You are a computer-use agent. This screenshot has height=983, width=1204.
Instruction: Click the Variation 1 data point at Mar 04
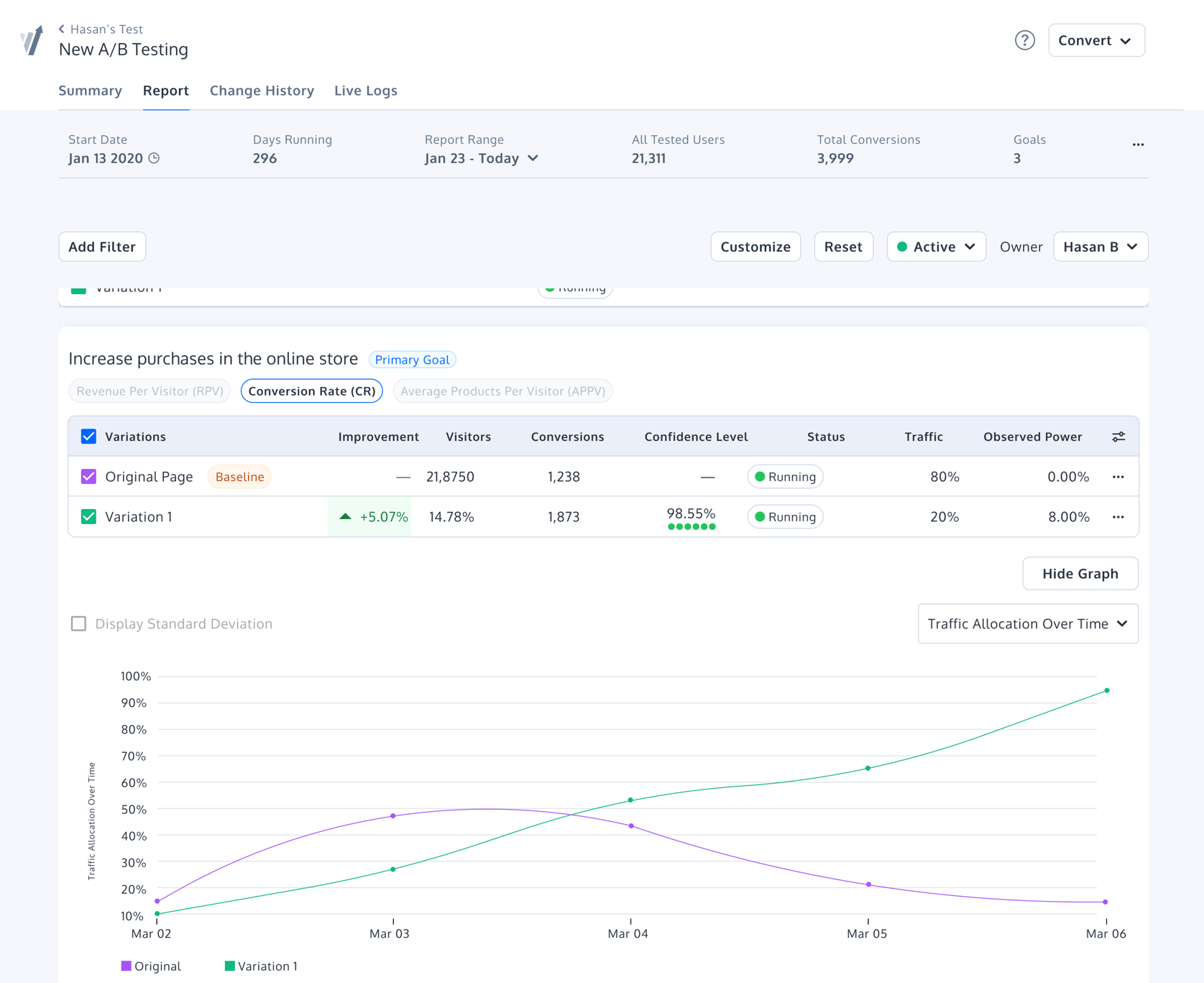coord(630,798)
